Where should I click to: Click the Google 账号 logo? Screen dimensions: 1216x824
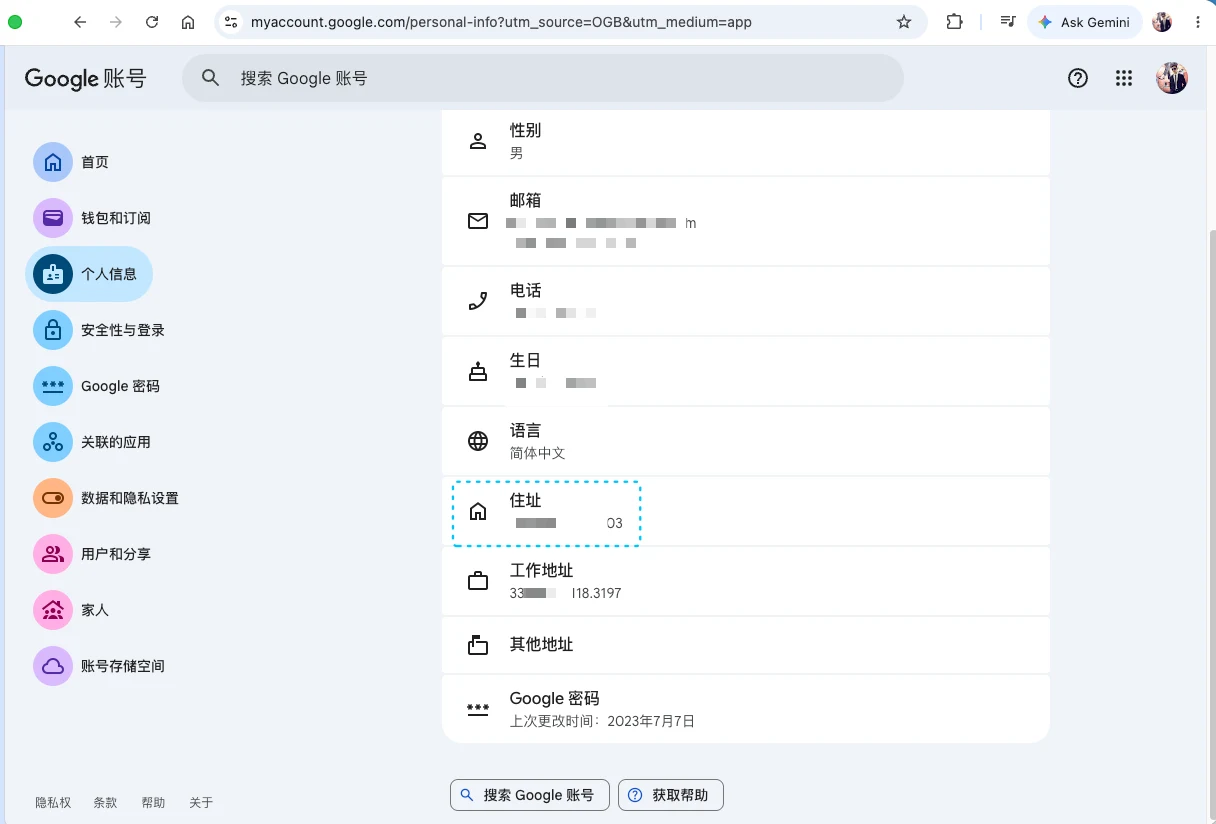(86, 78)
